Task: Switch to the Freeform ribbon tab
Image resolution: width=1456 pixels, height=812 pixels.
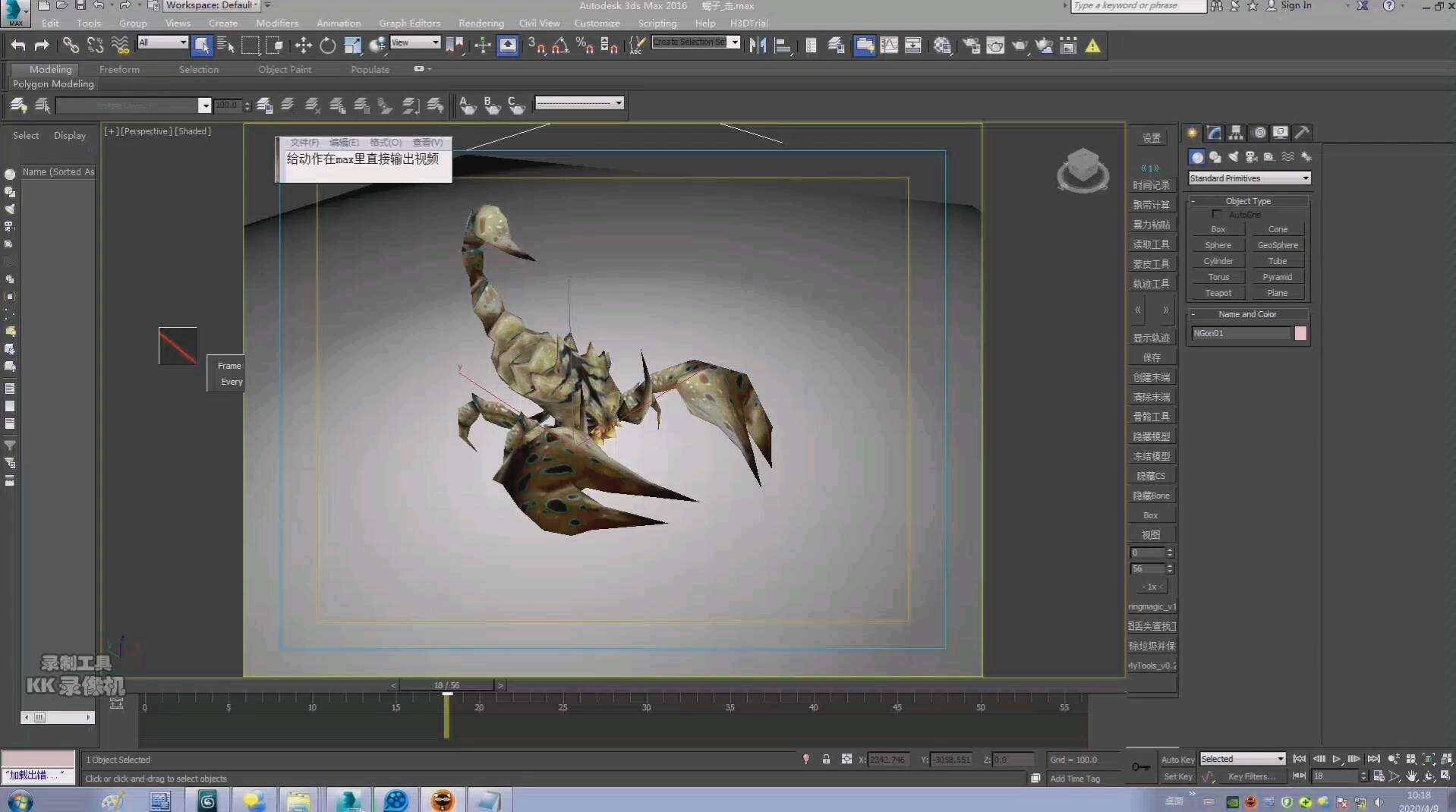Action: click(119, 69)
